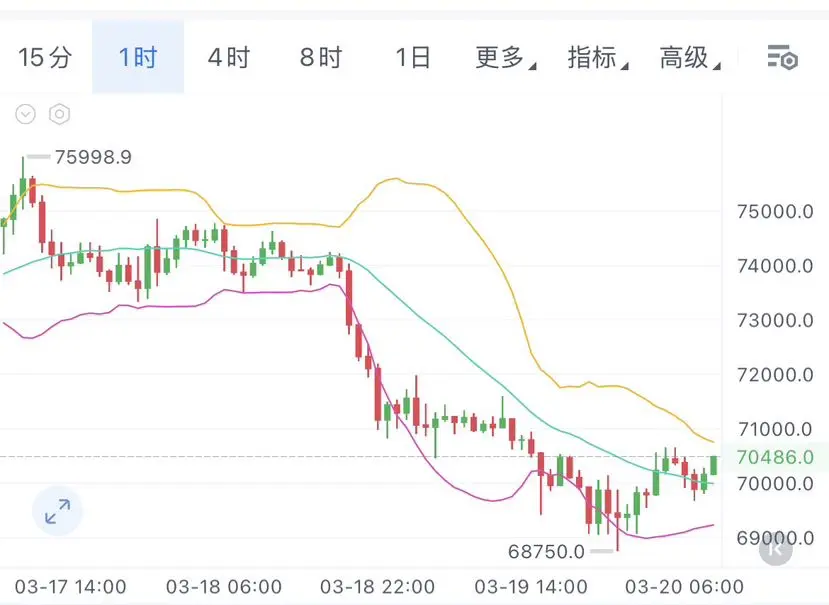Image resolution: width=829 pixels, height=605 pixels.
Task: Expand chart to fullscreen with arrows icon
Action: (x=58, y=513)
